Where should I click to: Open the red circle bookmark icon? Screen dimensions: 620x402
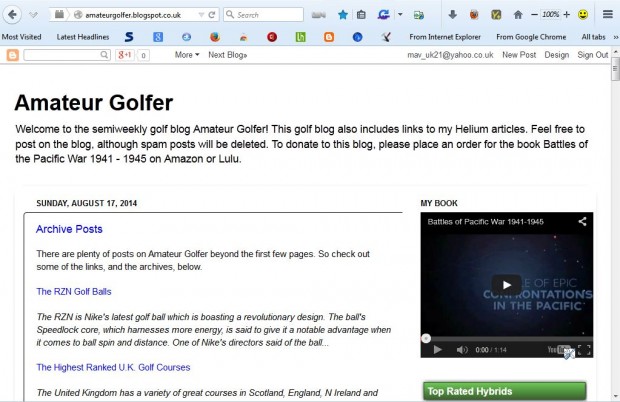click(x=272, y=37)
